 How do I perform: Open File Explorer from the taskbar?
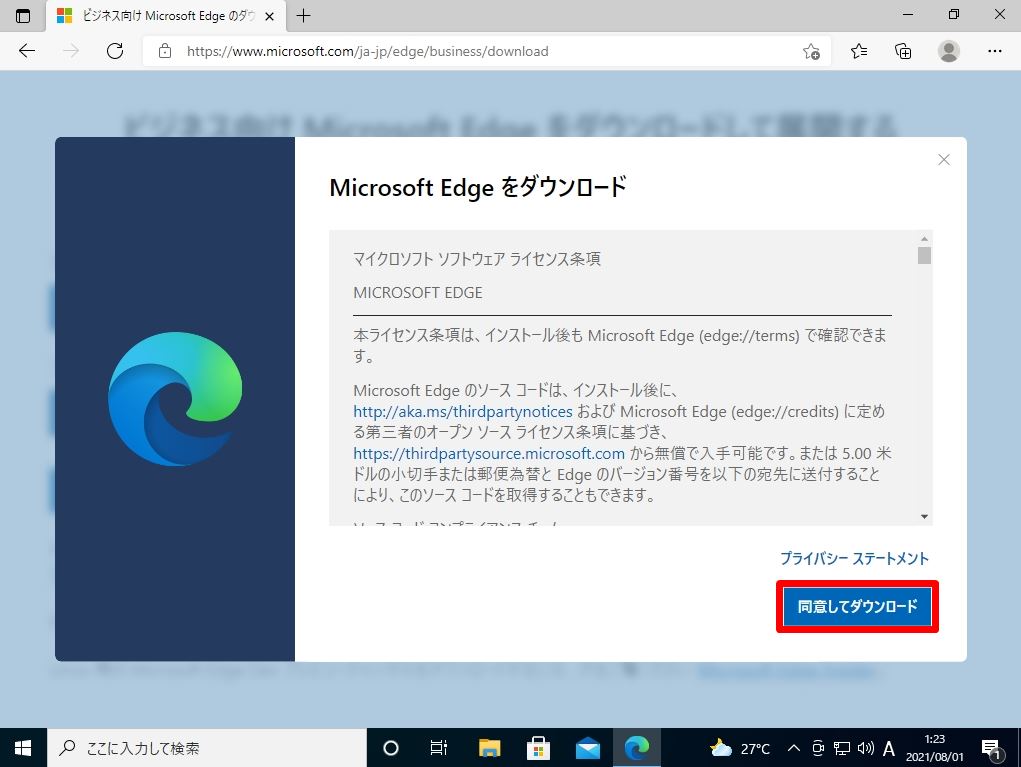(x=489, y=748)
